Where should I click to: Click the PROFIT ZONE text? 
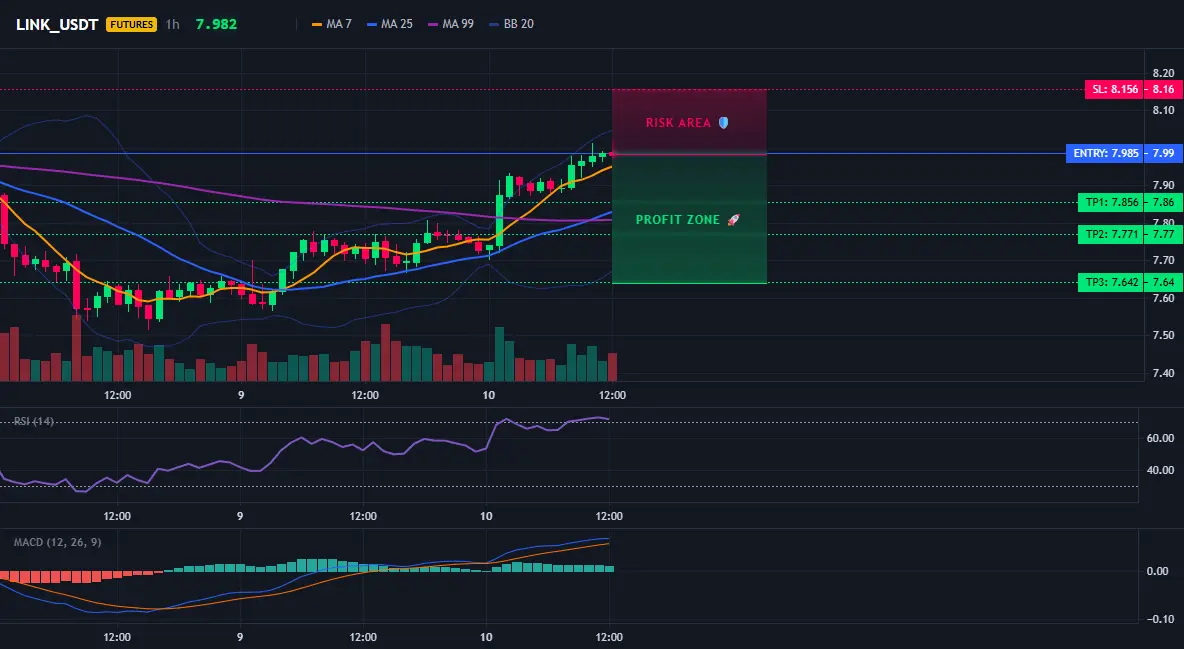pos(678,220)
